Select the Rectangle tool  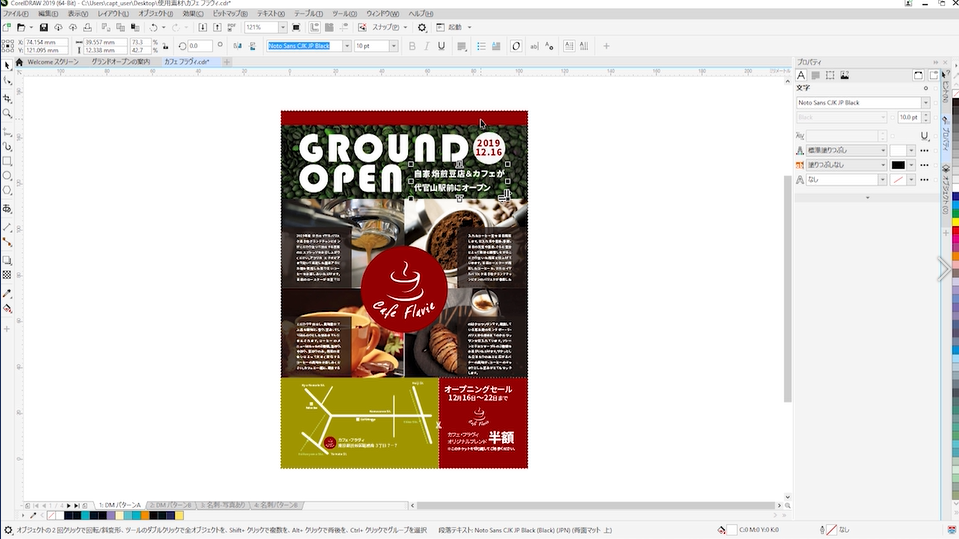pos(7,160)
